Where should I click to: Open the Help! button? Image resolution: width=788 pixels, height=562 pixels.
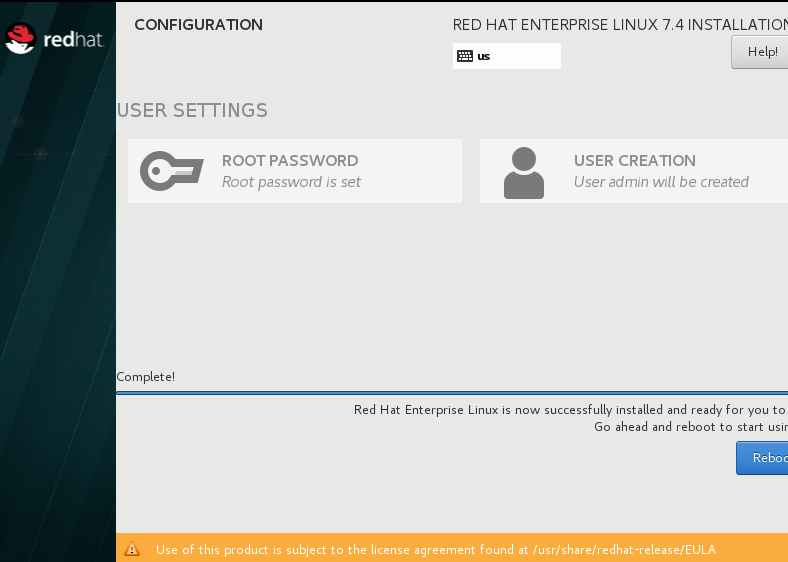(759, 52)
